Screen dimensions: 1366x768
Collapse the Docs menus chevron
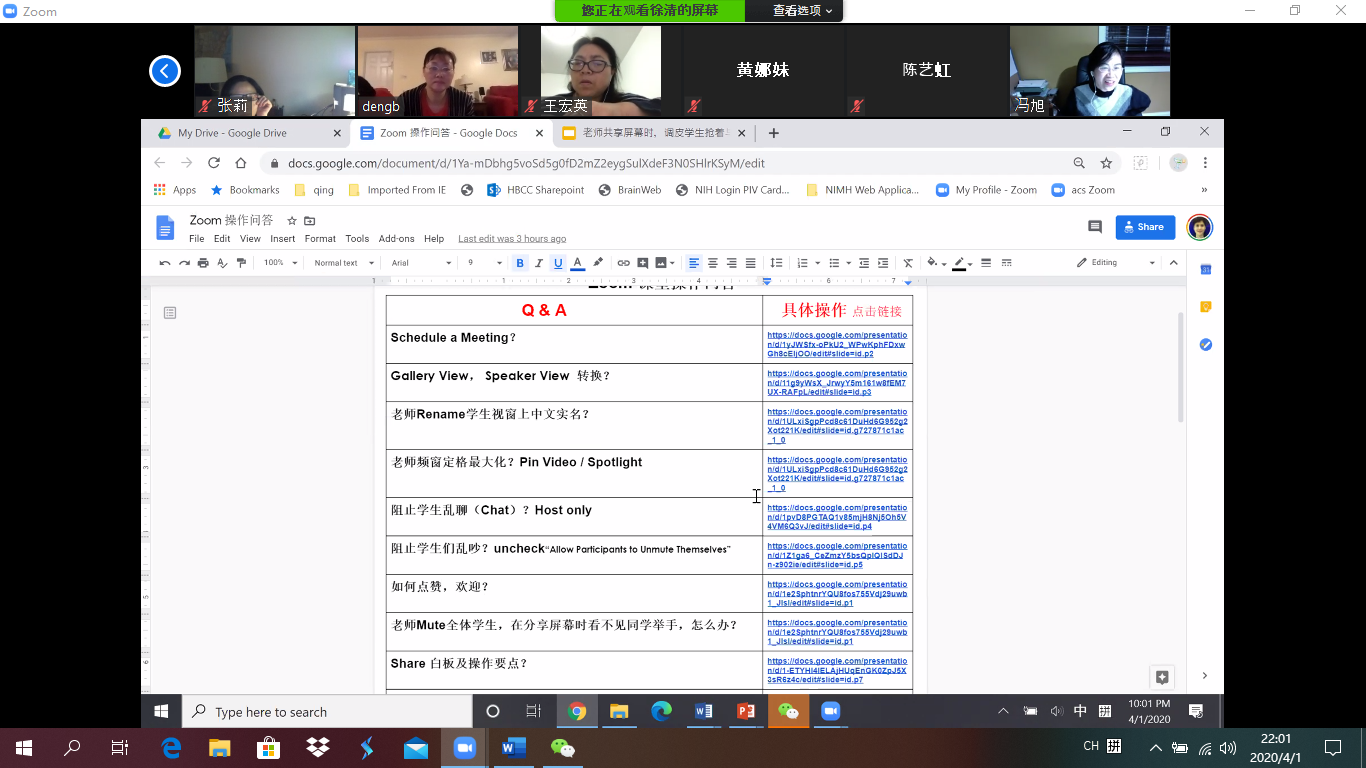[1174, 263]
